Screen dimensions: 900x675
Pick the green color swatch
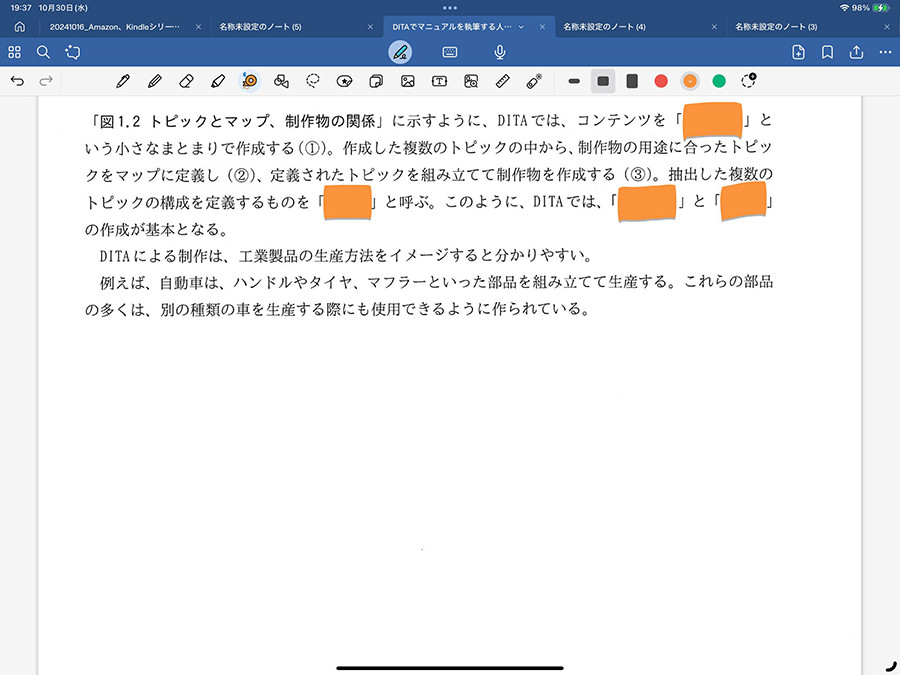click(719, 81)
